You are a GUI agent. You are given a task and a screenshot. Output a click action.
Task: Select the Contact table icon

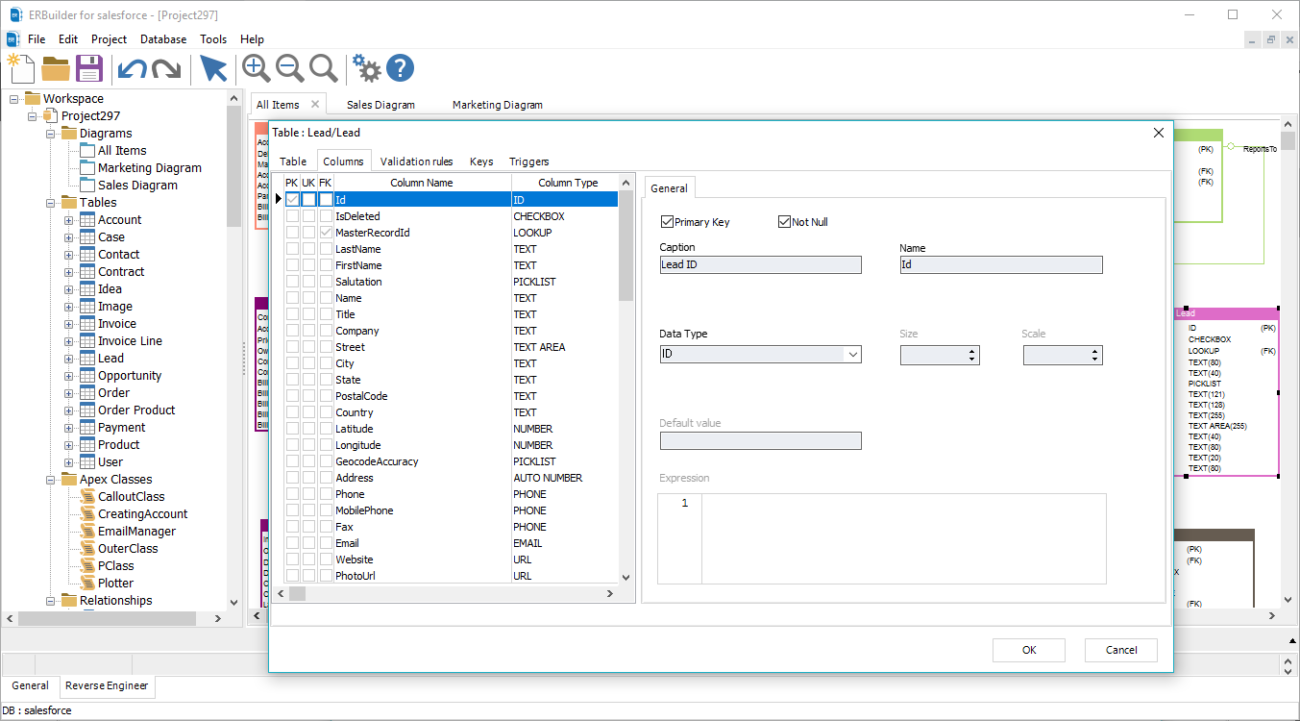87,254
